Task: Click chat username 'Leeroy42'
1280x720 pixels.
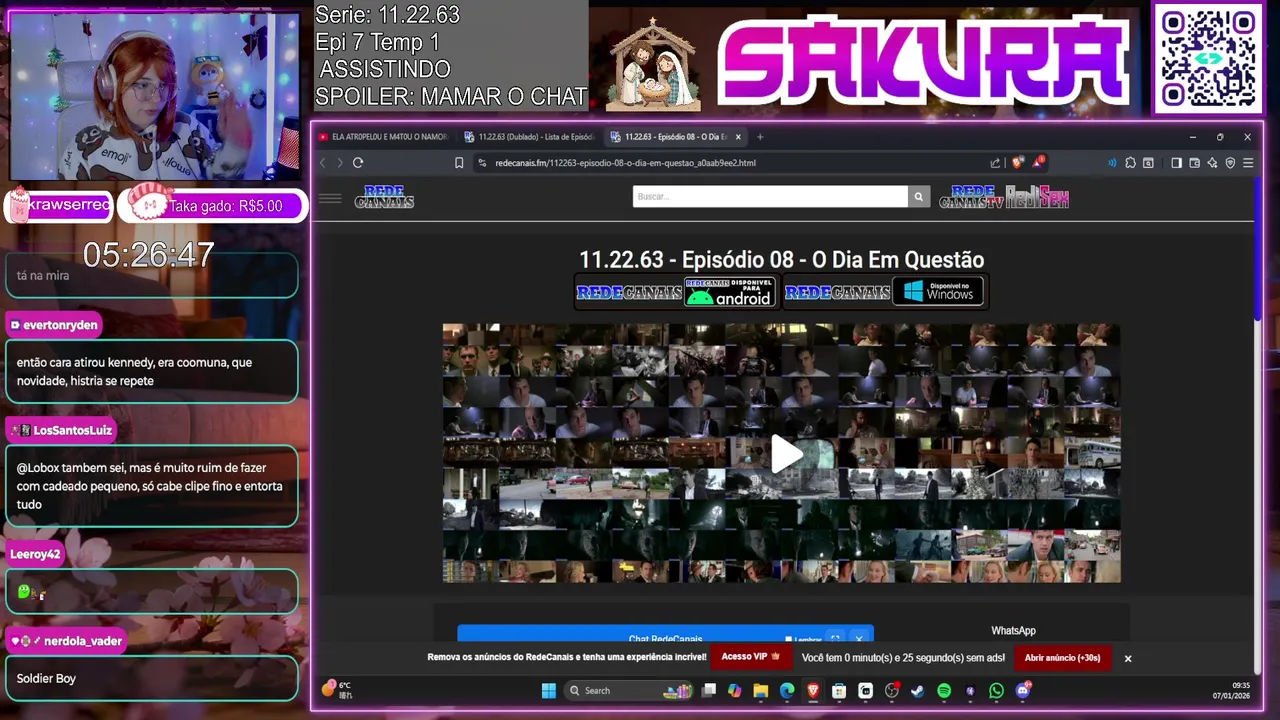Action: (x=35, y=554)
